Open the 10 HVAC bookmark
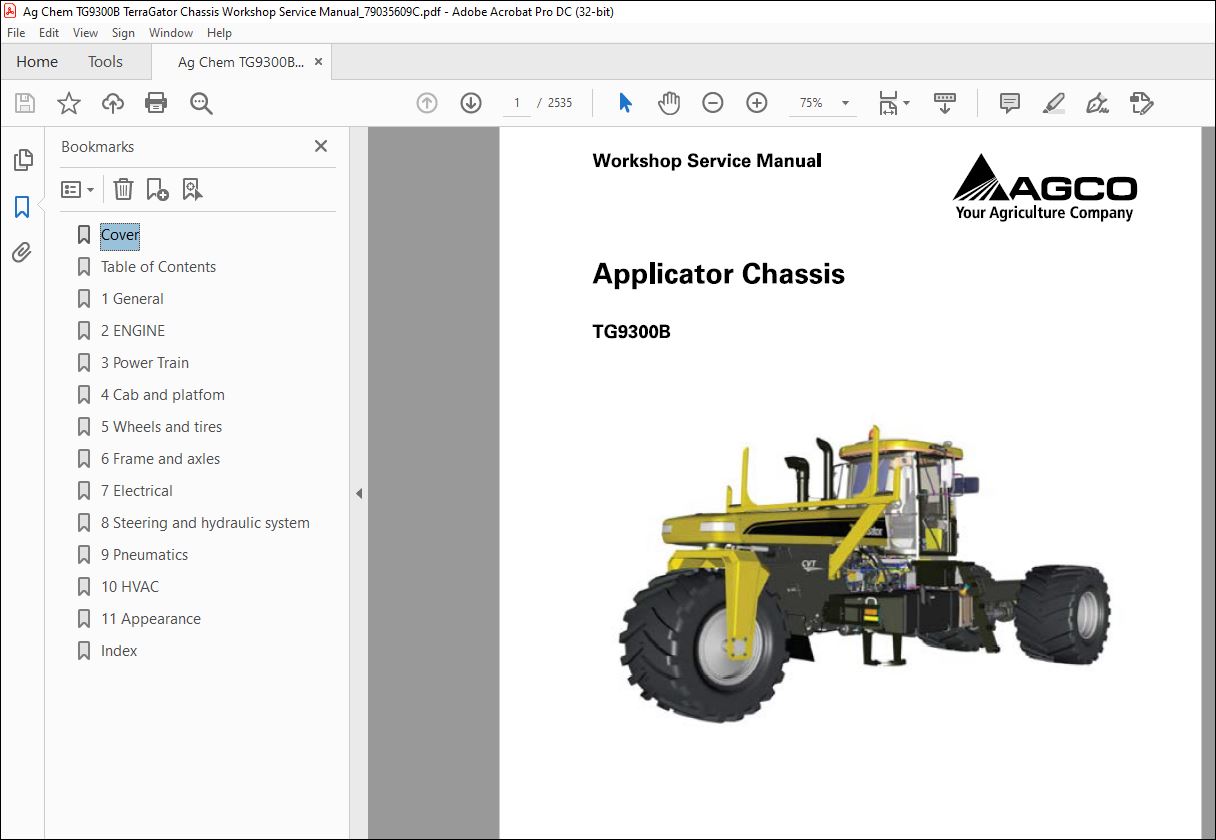 [x=130, y=587]
